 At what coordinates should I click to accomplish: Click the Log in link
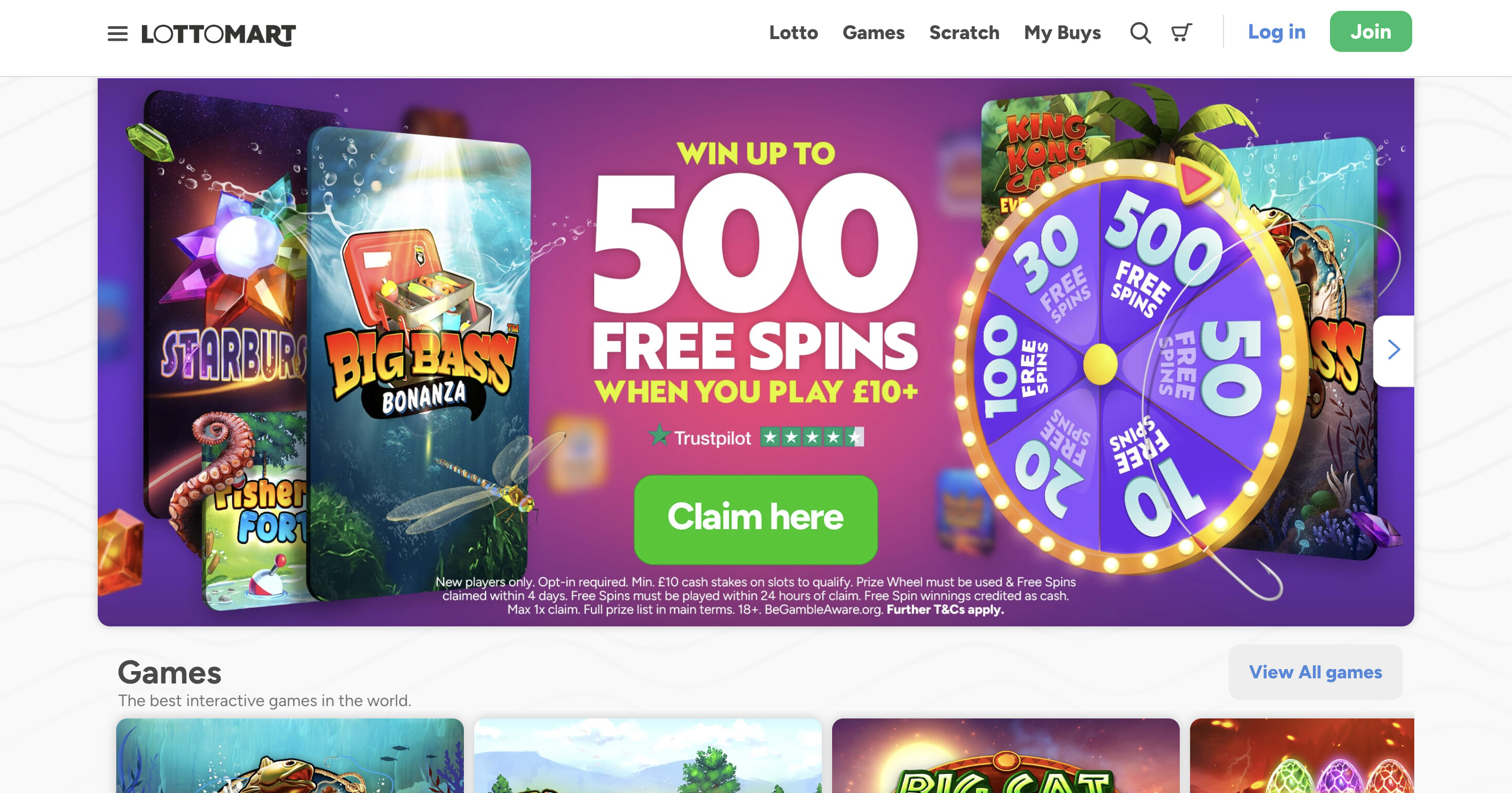1276,32
